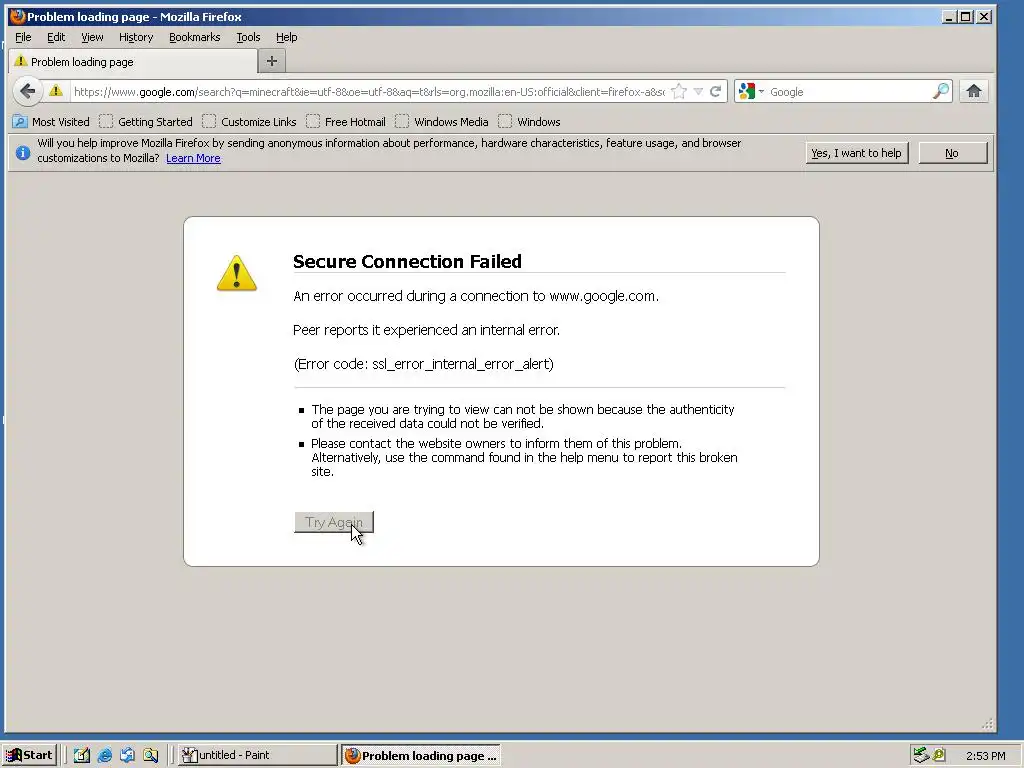Open the Windows Media bookmark
Viewport: 1024px width, 768px height.
pos(442,121)
